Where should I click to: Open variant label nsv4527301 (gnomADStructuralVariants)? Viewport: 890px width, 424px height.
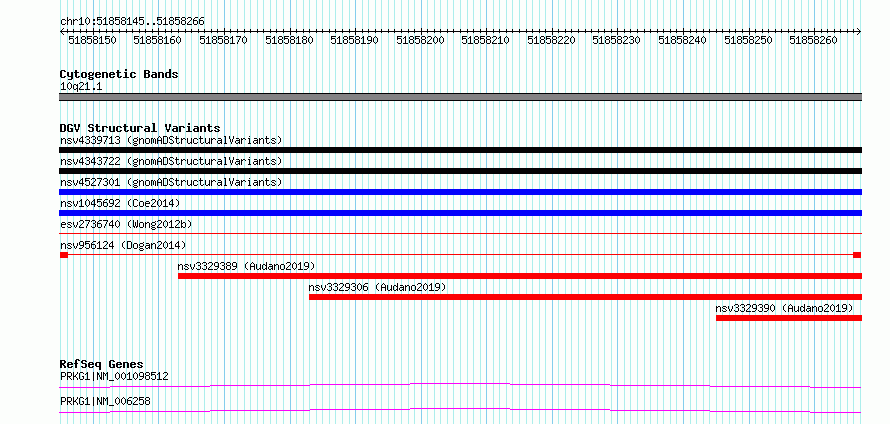pyautogui.click(x=171, y=182)
